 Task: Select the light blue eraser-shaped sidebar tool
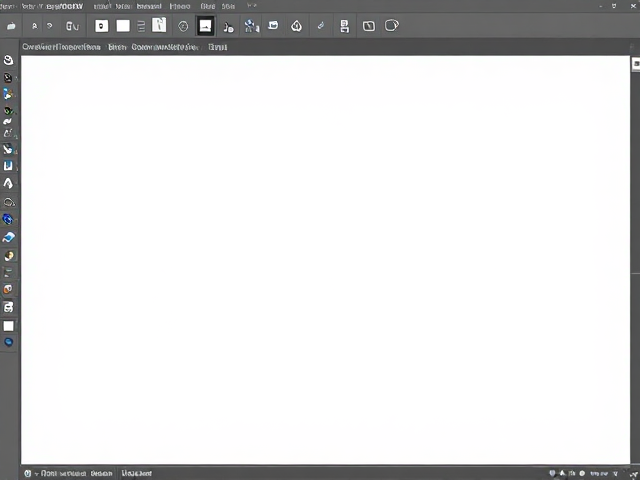[9, 237]
